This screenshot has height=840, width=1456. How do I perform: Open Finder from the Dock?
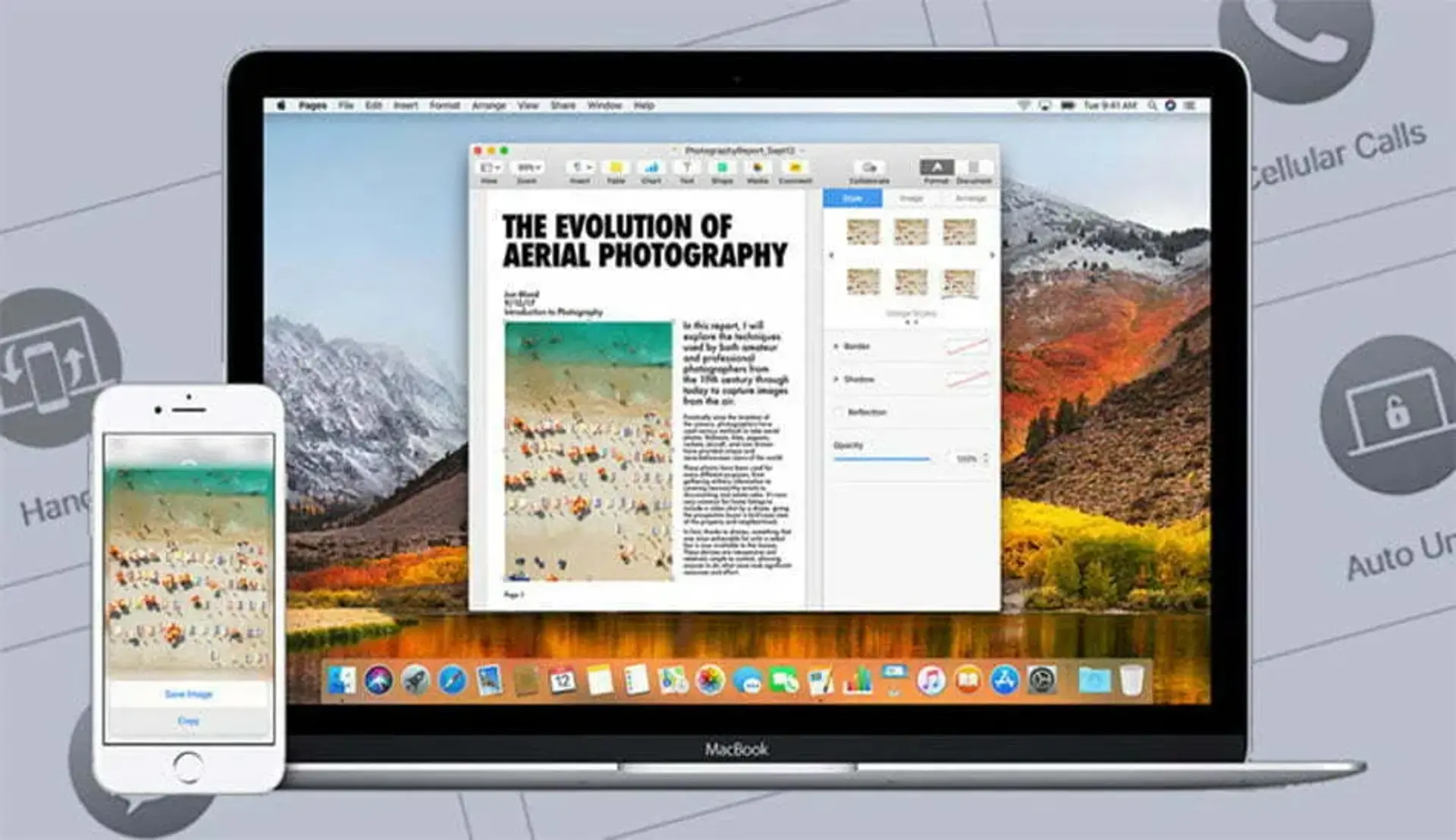(x=342, y=680)
